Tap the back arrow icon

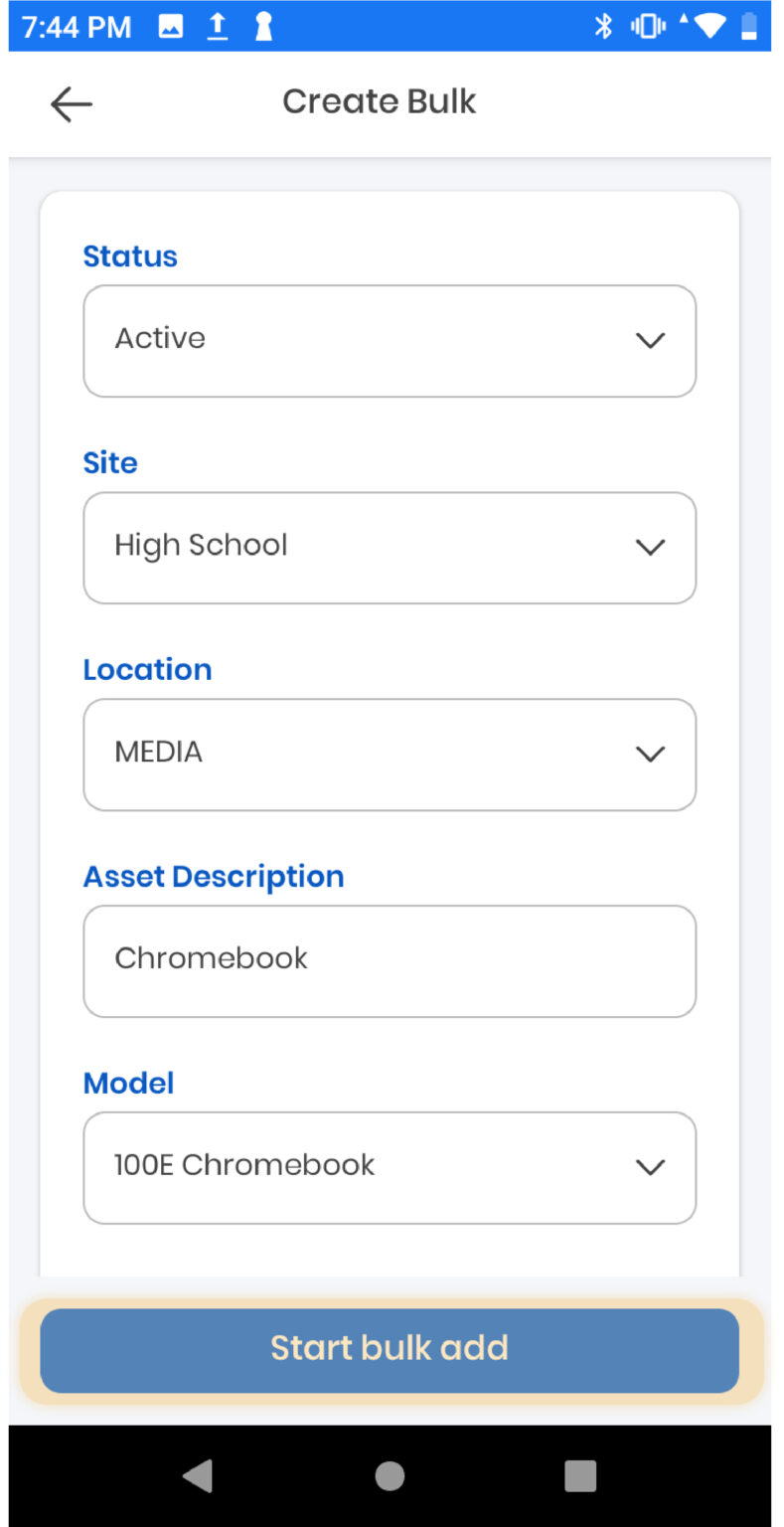[72, 103]
